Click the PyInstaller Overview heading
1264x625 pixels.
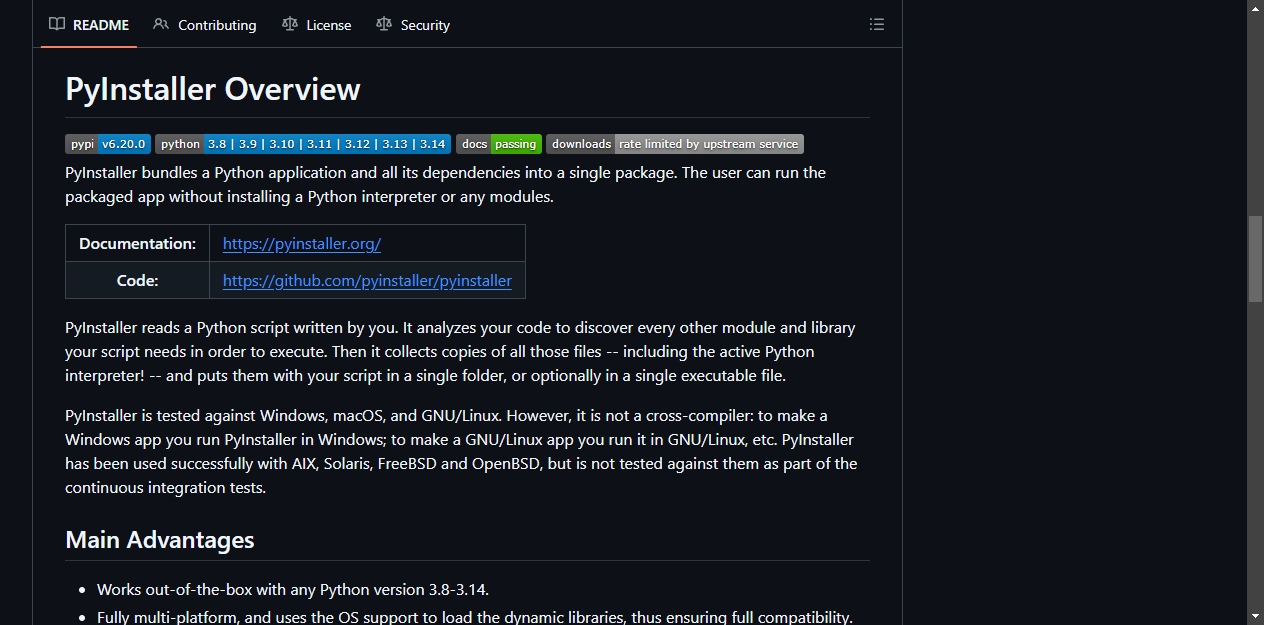click(213, 89)
